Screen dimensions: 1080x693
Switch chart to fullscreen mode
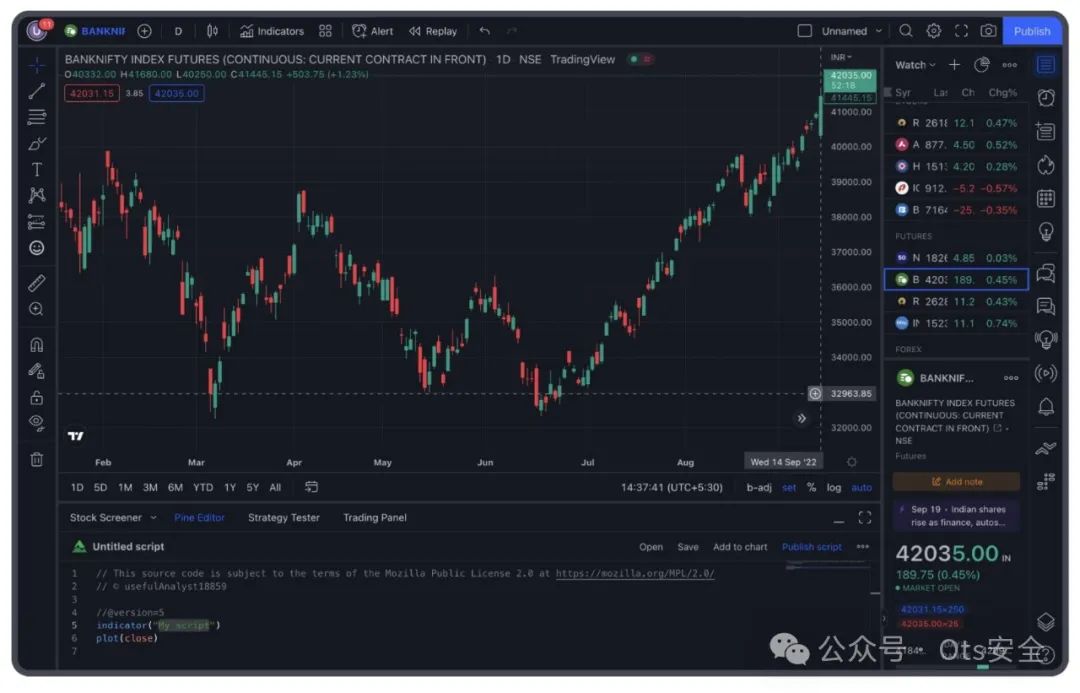[961, 31]
